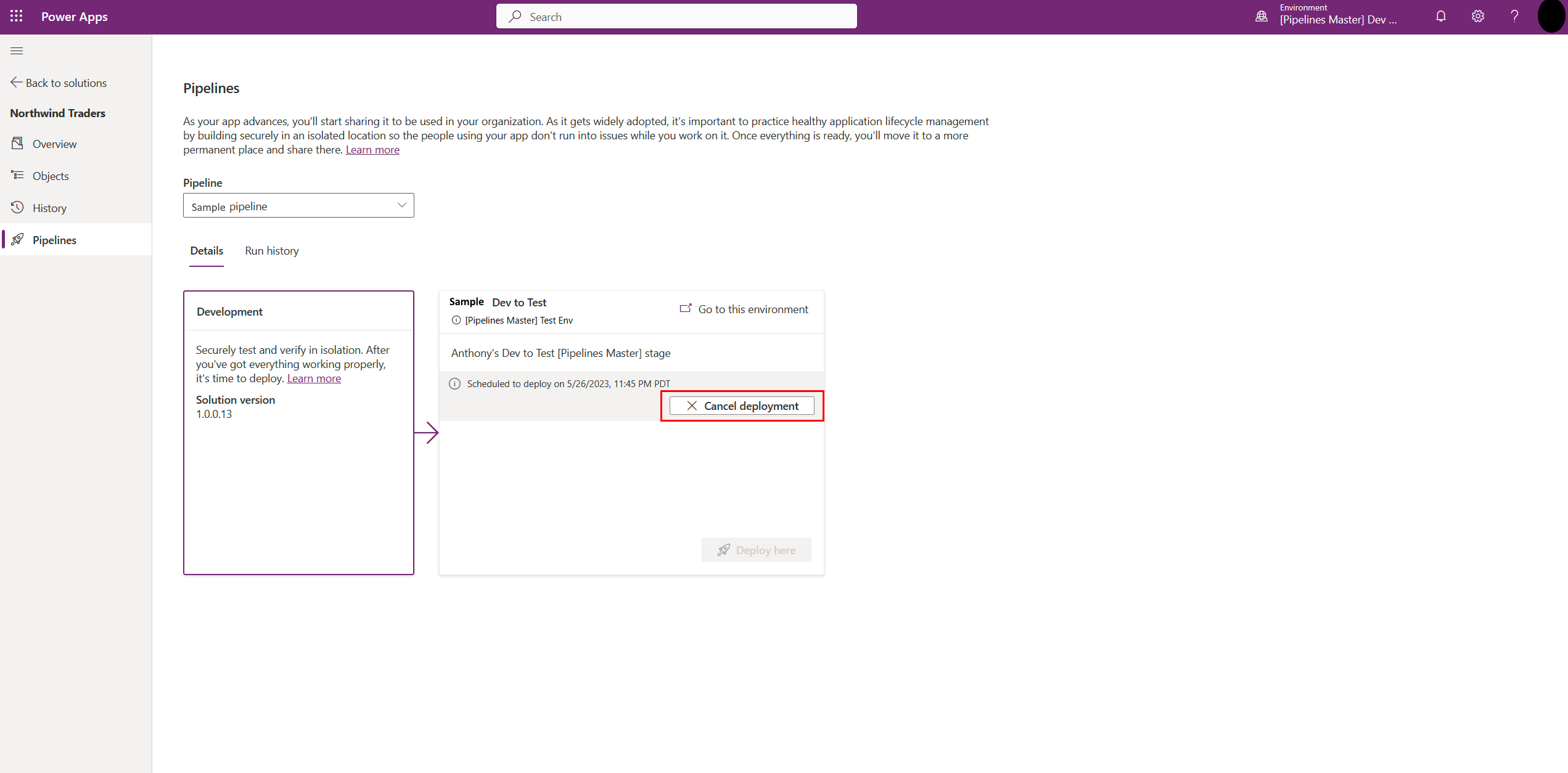Click the Deploy here button
Image resolution: width=1568 pixels, height=773 pixels.
click(758, 550)
